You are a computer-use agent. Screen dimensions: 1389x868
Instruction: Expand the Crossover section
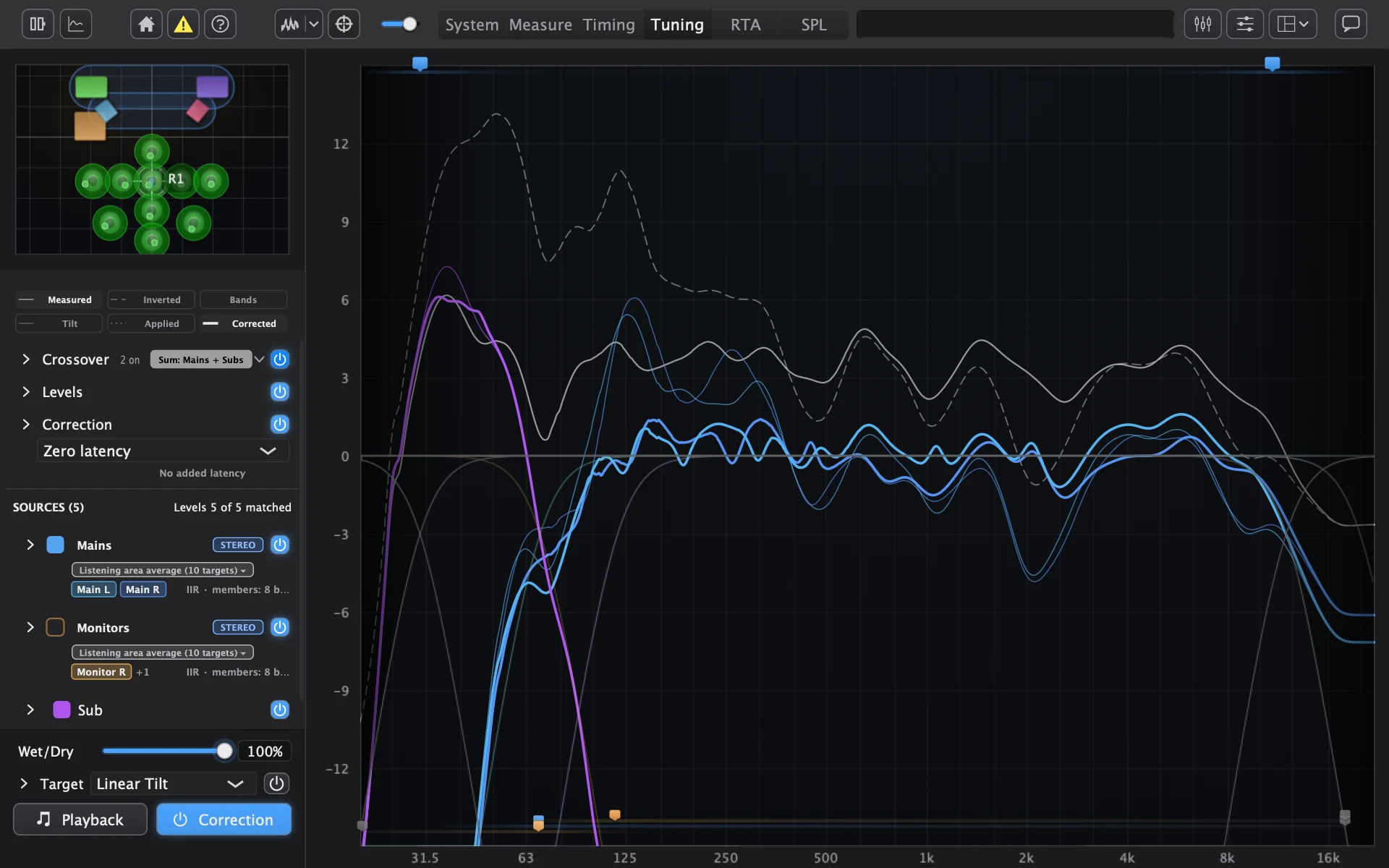pos(26,359)
